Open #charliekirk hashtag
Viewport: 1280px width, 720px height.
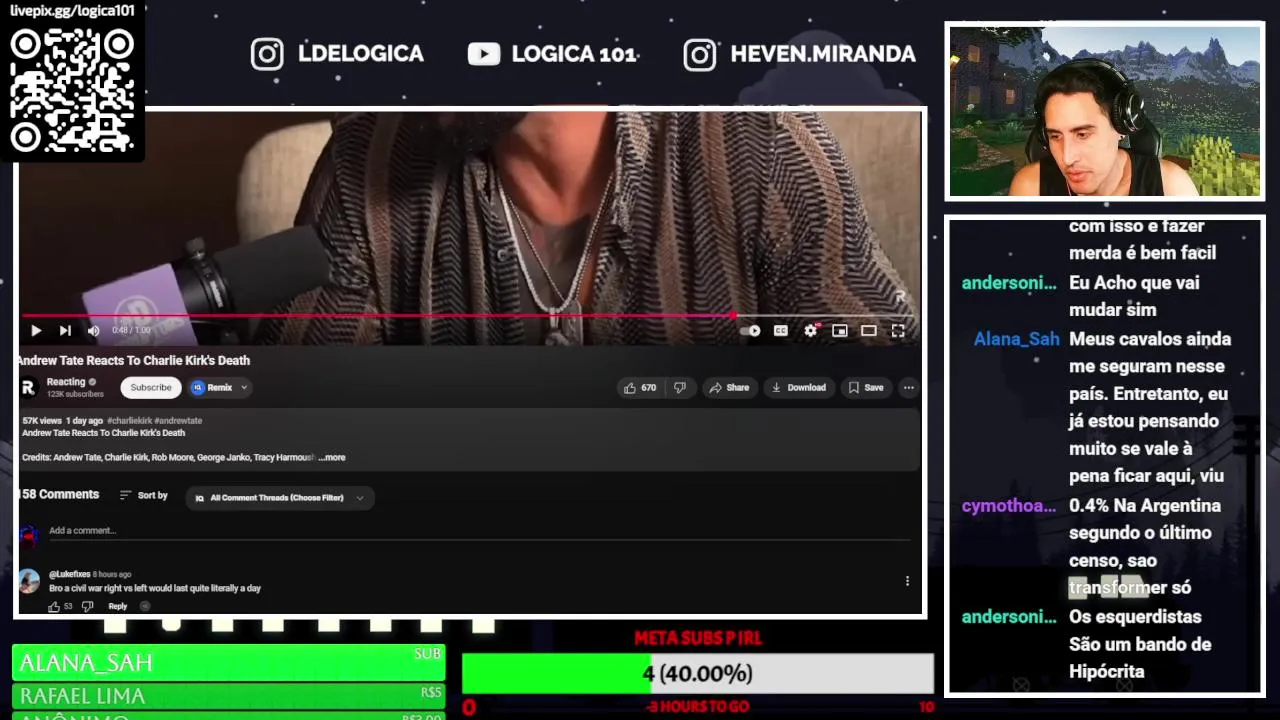[130, 421]
